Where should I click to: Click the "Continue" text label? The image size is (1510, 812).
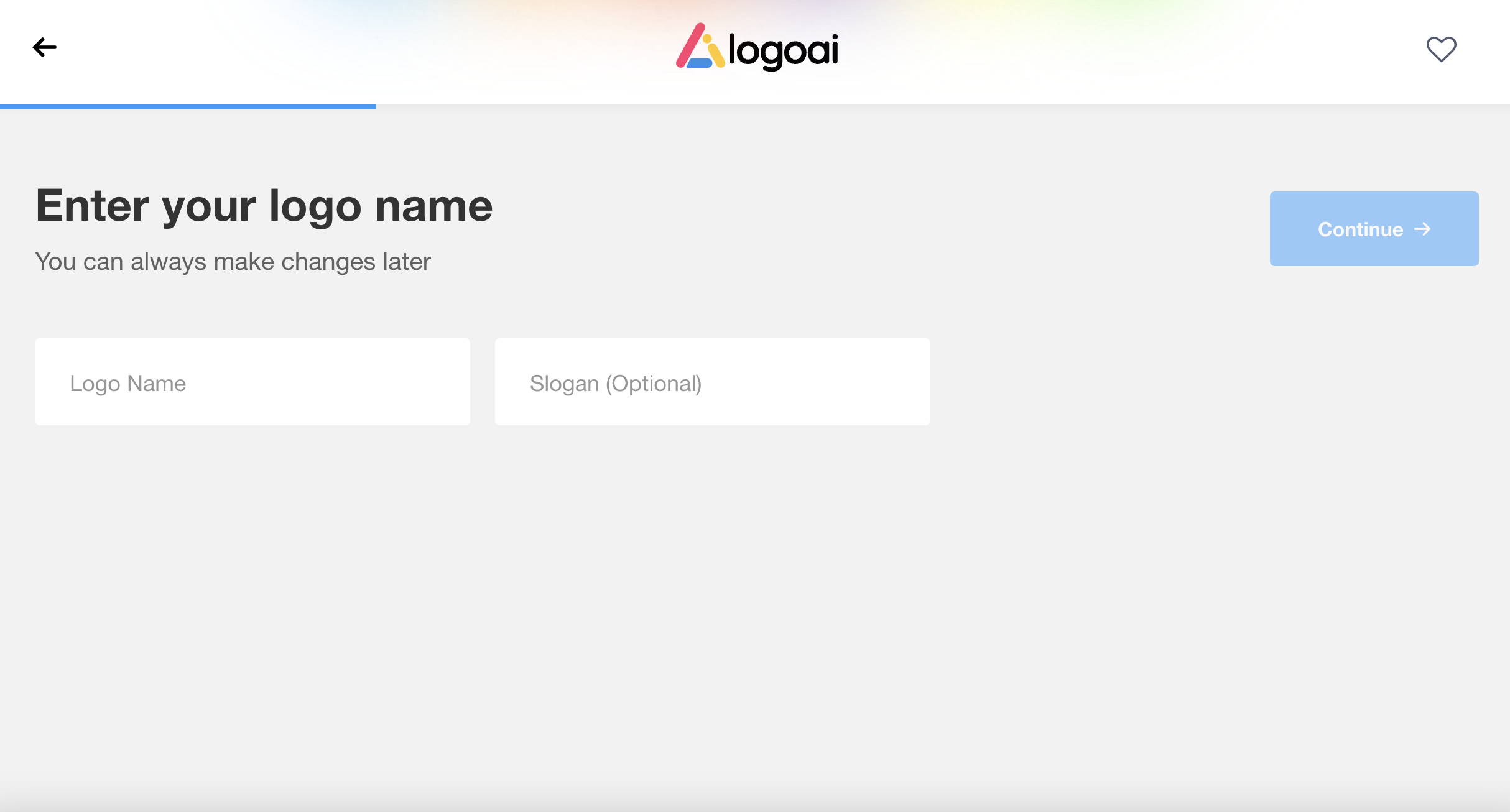pyautogui.click(x=1360, y=229)
